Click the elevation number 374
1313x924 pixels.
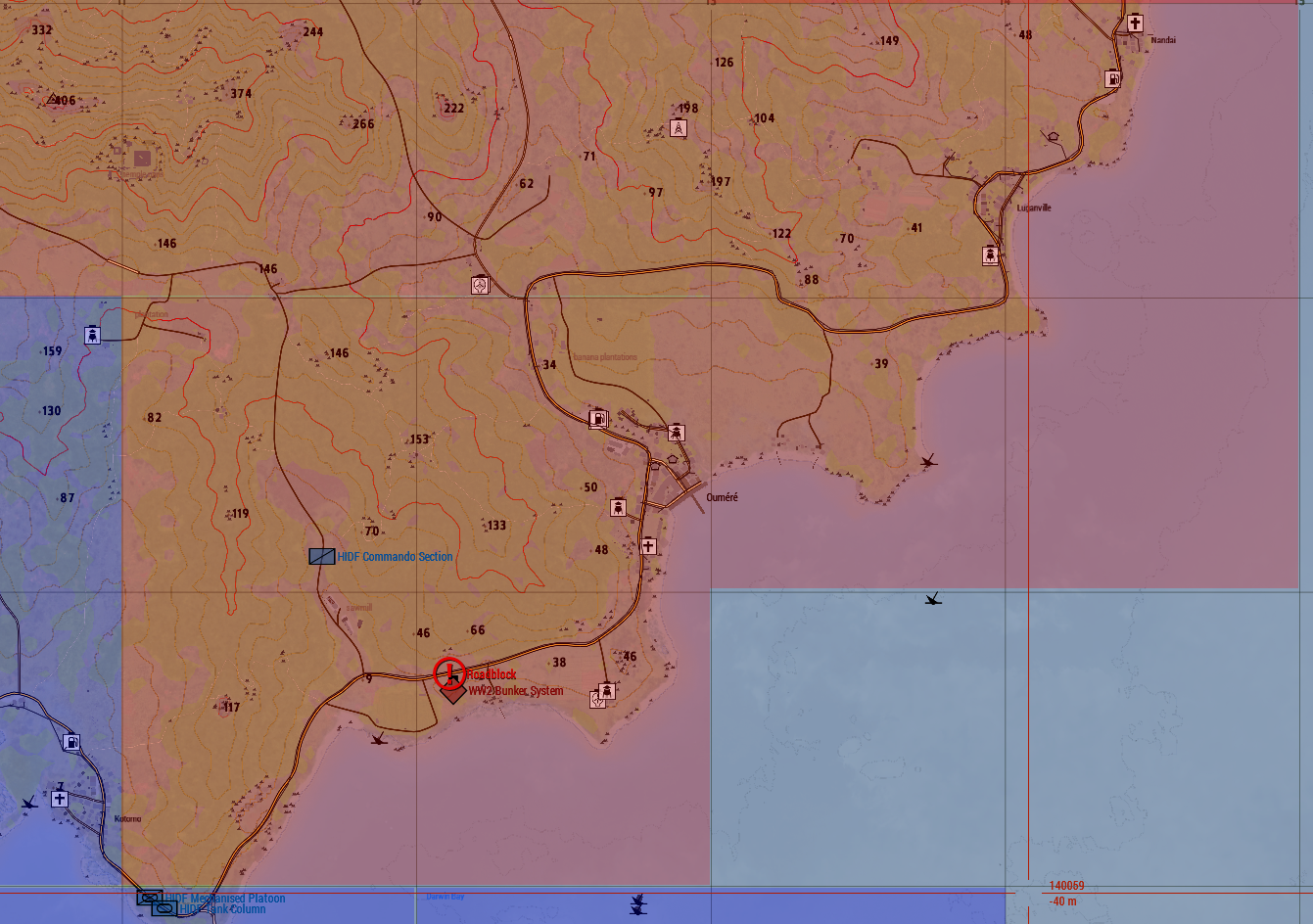241,94
